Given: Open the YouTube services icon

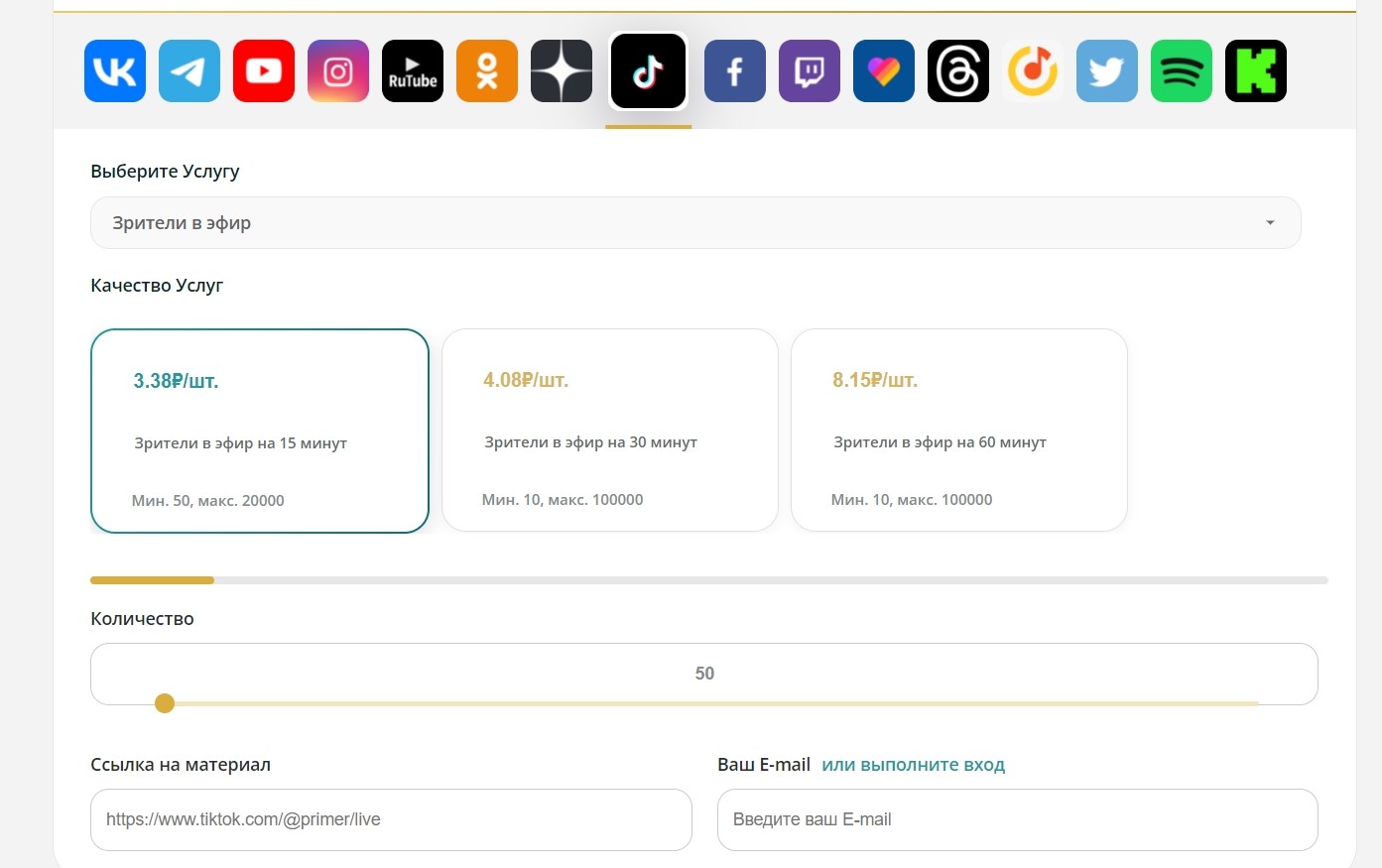Looking at the screenshot, I should (x=264, y=71).
